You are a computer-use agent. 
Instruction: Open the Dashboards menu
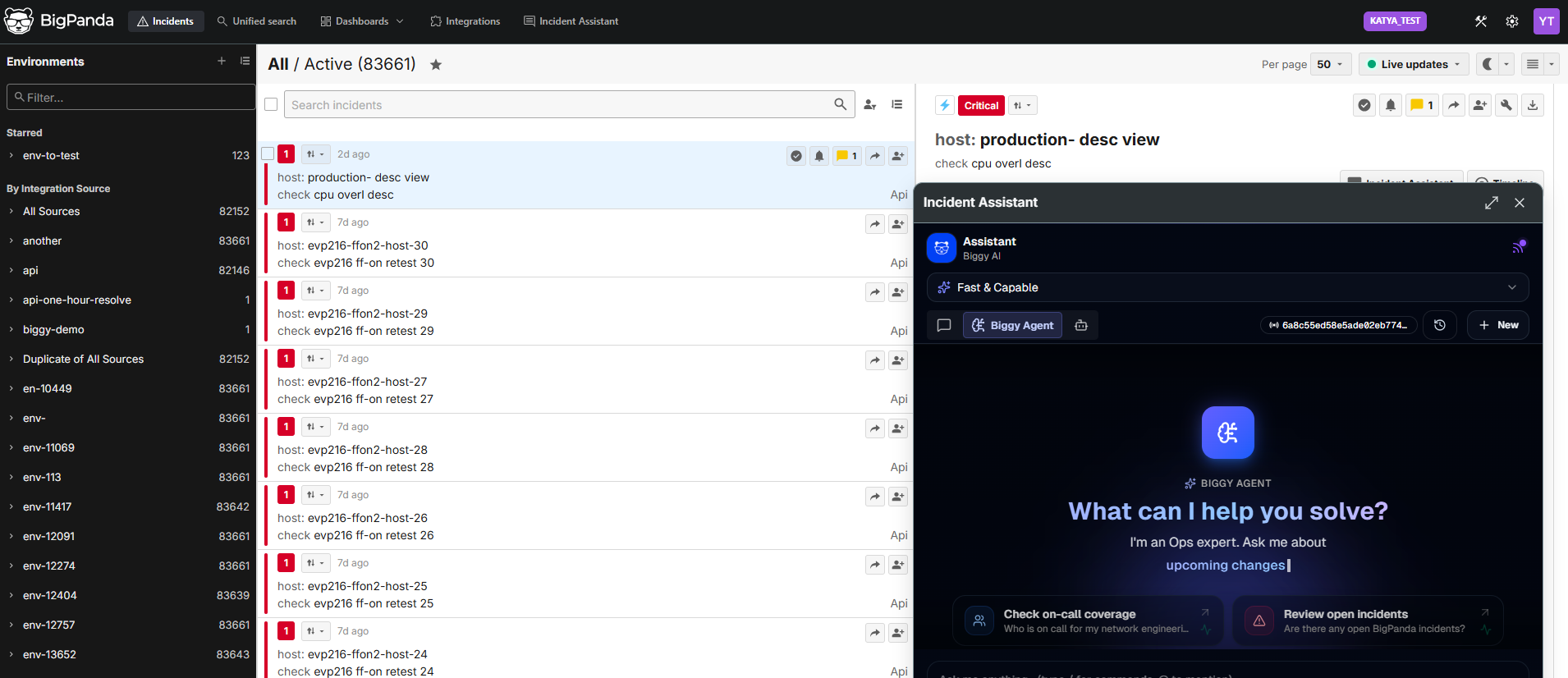362,21
